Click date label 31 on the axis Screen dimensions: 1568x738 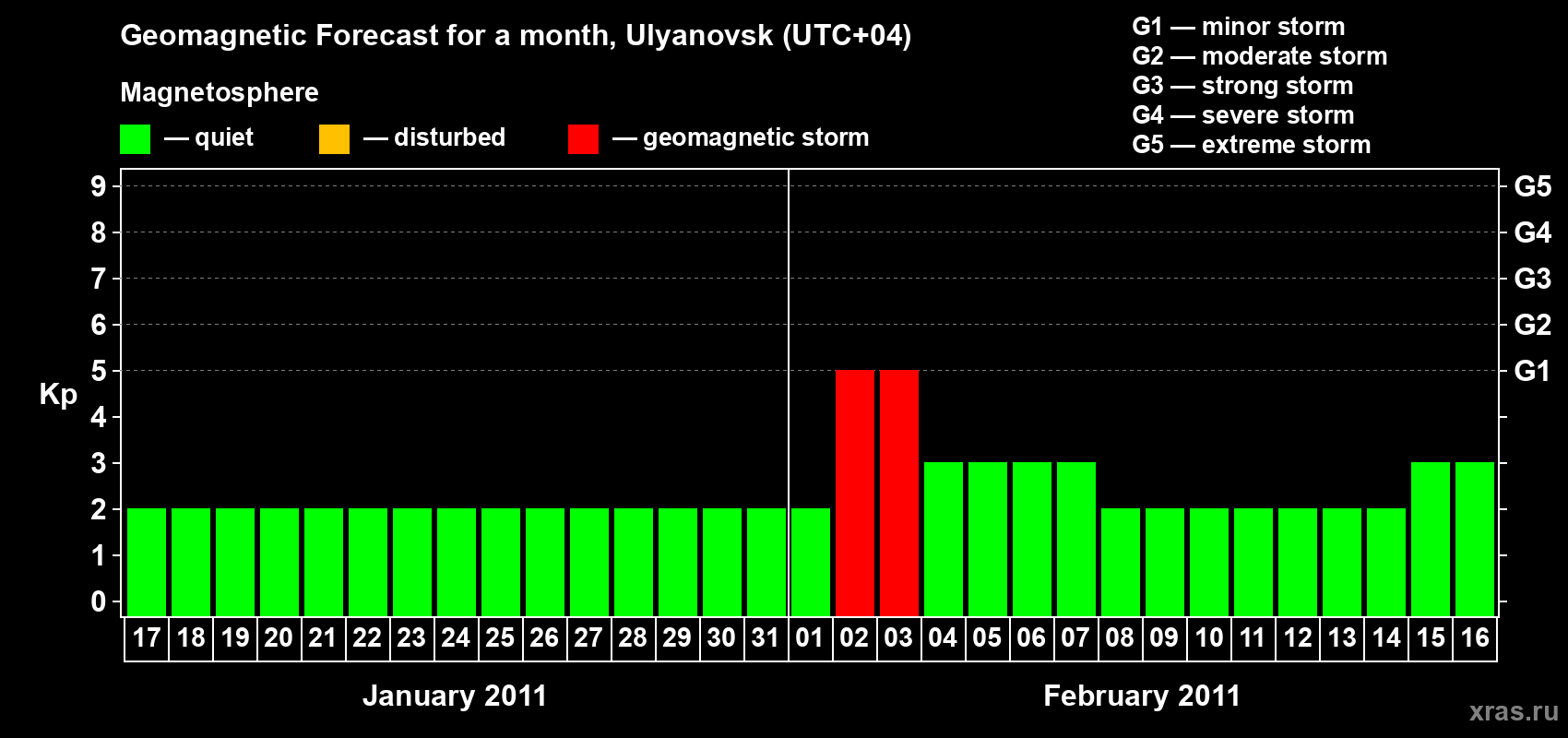pos(766,637)
